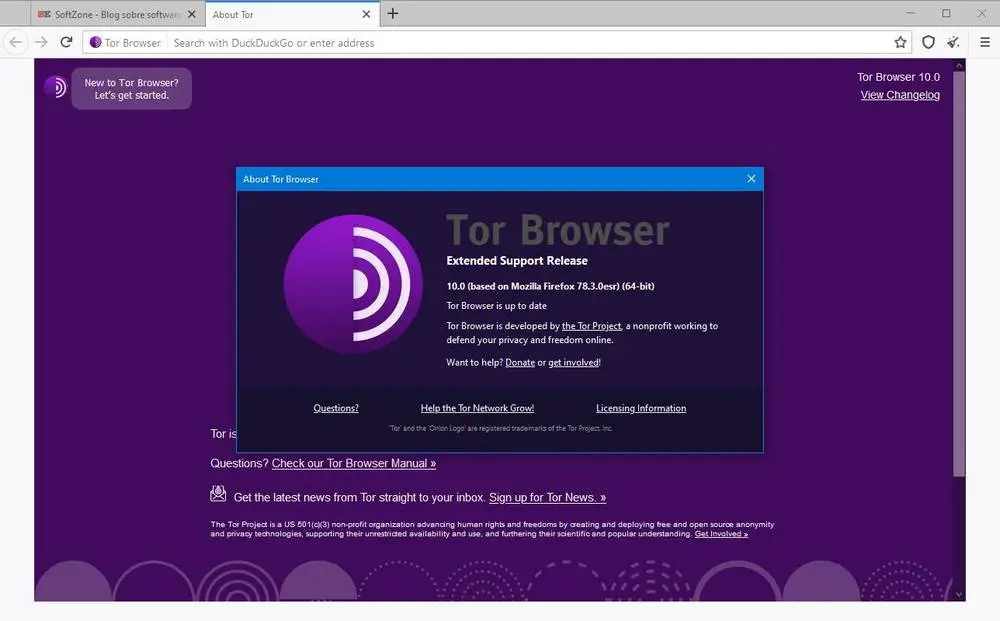Click the back navigation arrow
Screen dimensions: 1000x621
[x=16, y=43]
